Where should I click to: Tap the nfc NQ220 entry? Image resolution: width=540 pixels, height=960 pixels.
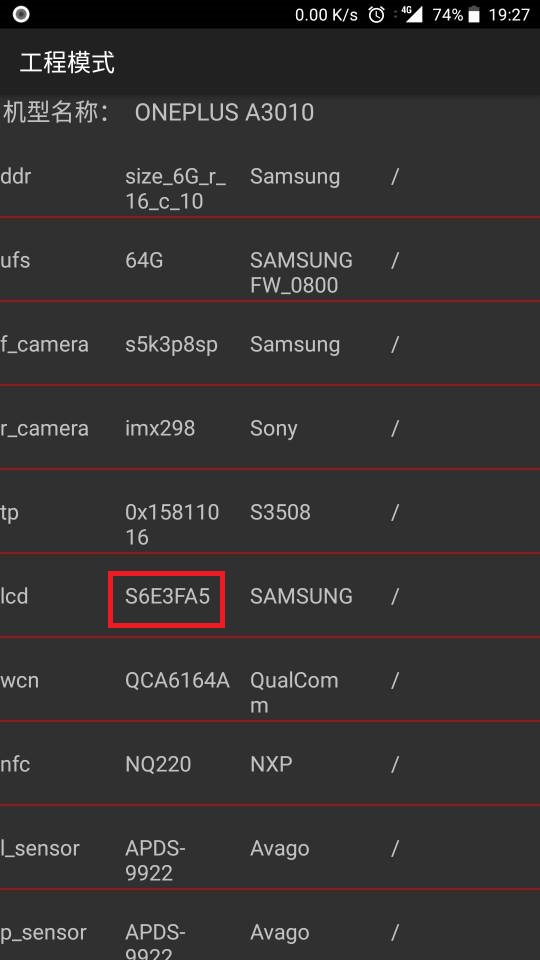click(158, 764)
